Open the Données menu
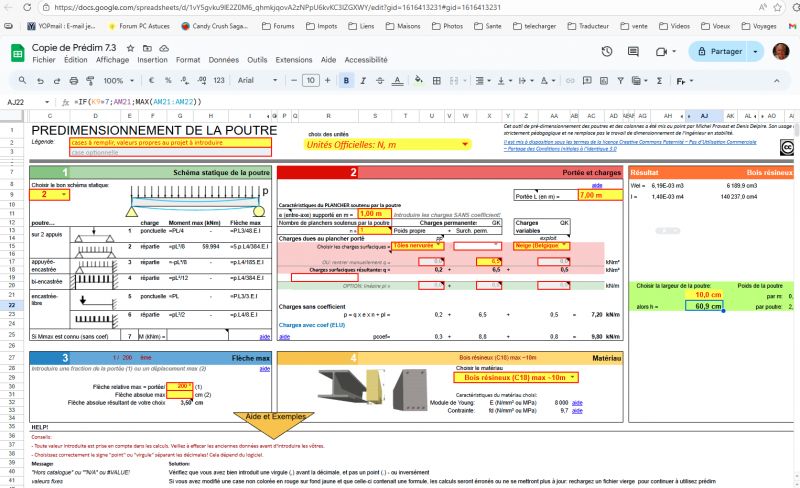 pos(223,60)
